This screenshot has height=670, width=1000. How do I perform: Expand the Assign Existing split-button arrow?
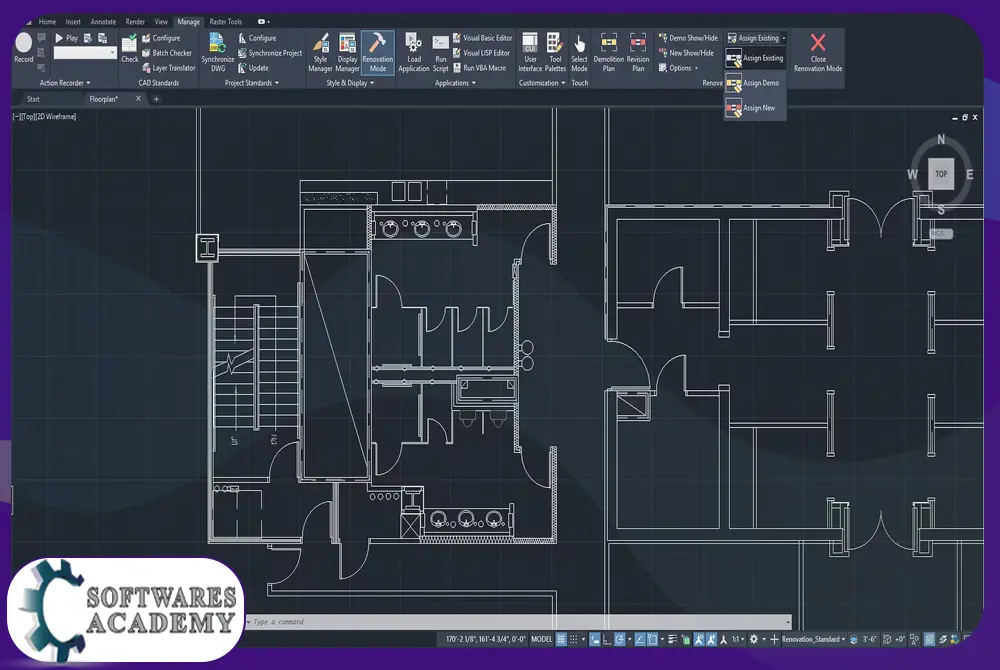point(784,38)
